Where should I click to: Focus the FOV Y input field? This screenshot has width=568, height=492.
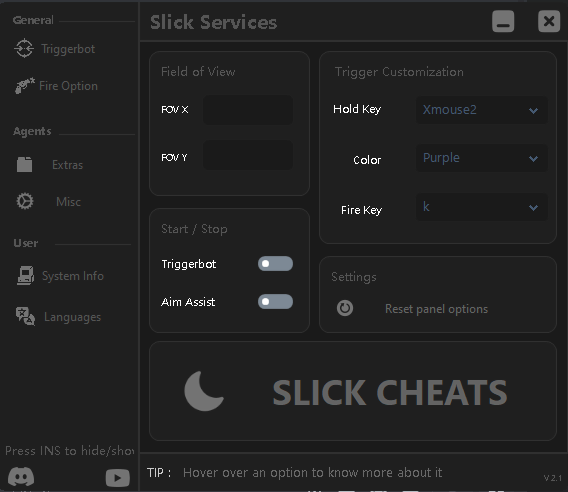[x=248, y=155]
